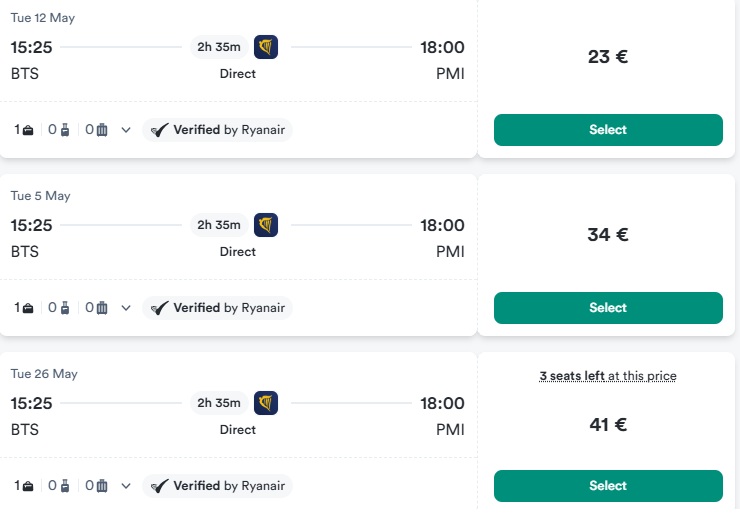Click 2h 35m duration on 12 May flight
The image size is (740, 514).
pyautogui.click(x=219, y=47)
